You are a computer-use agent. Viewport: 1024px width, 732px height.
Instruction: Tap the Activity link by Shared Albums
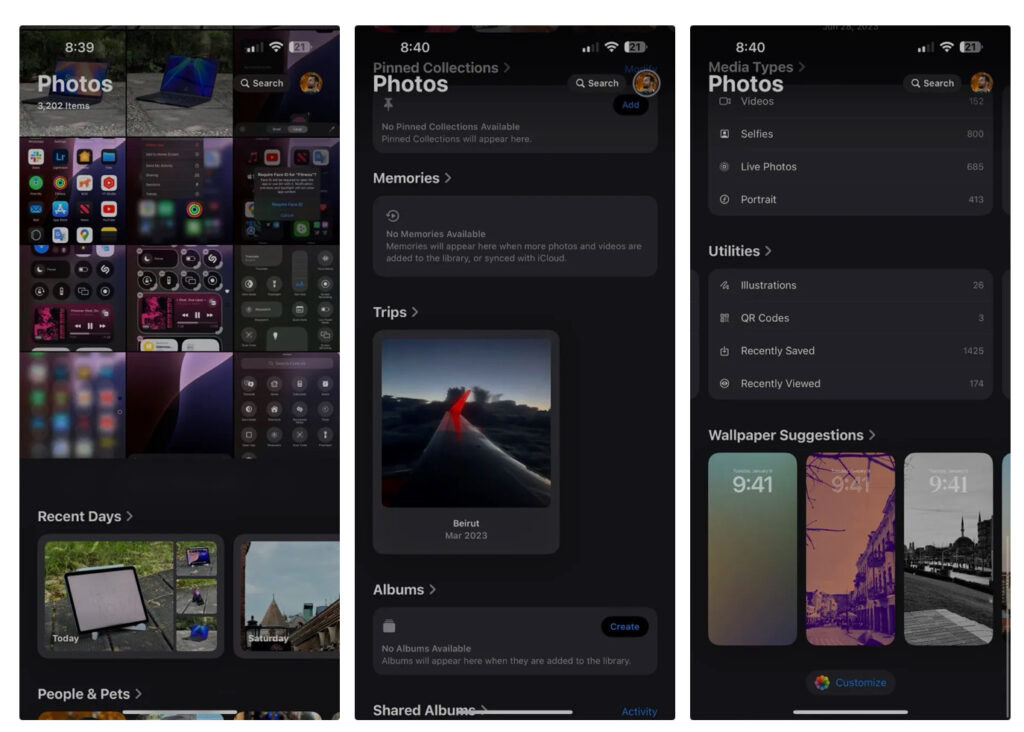pos(639,712)
